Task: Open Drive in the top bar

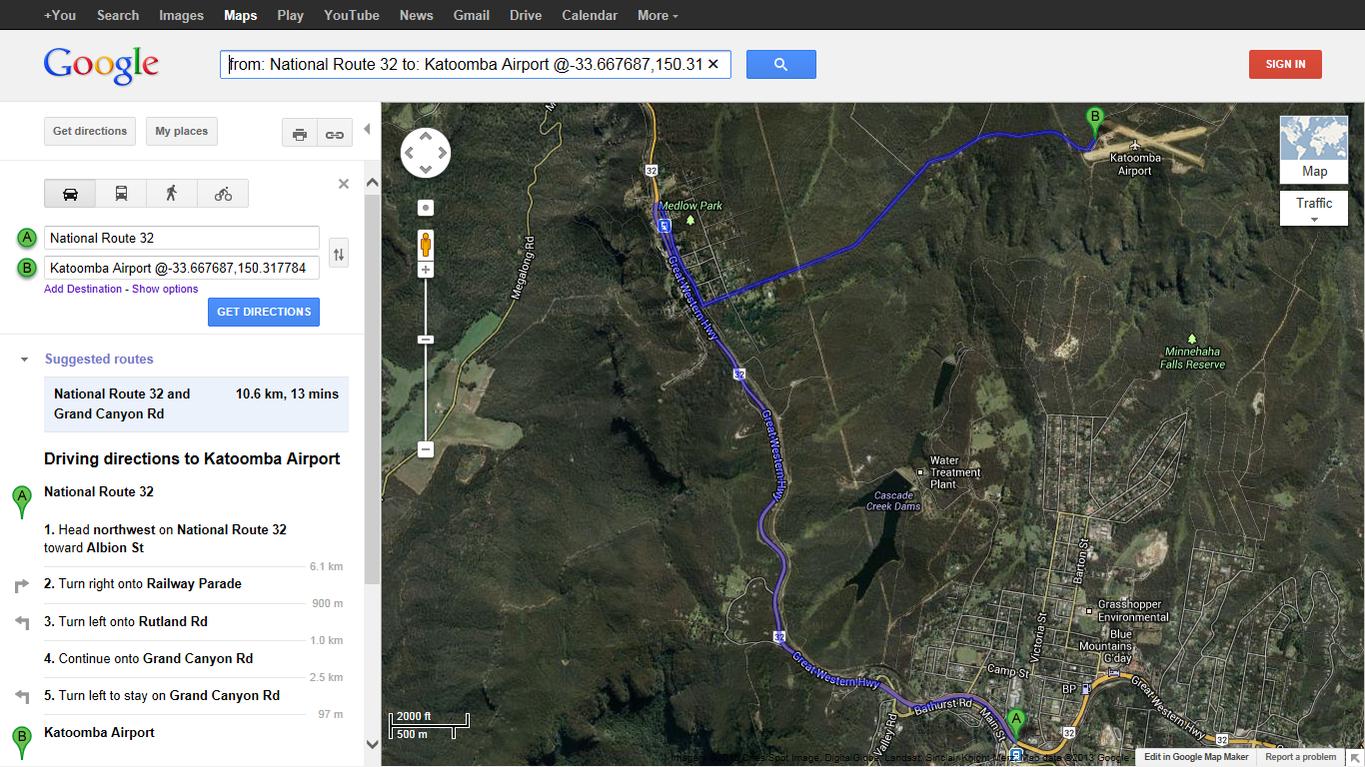Action: 525,15
